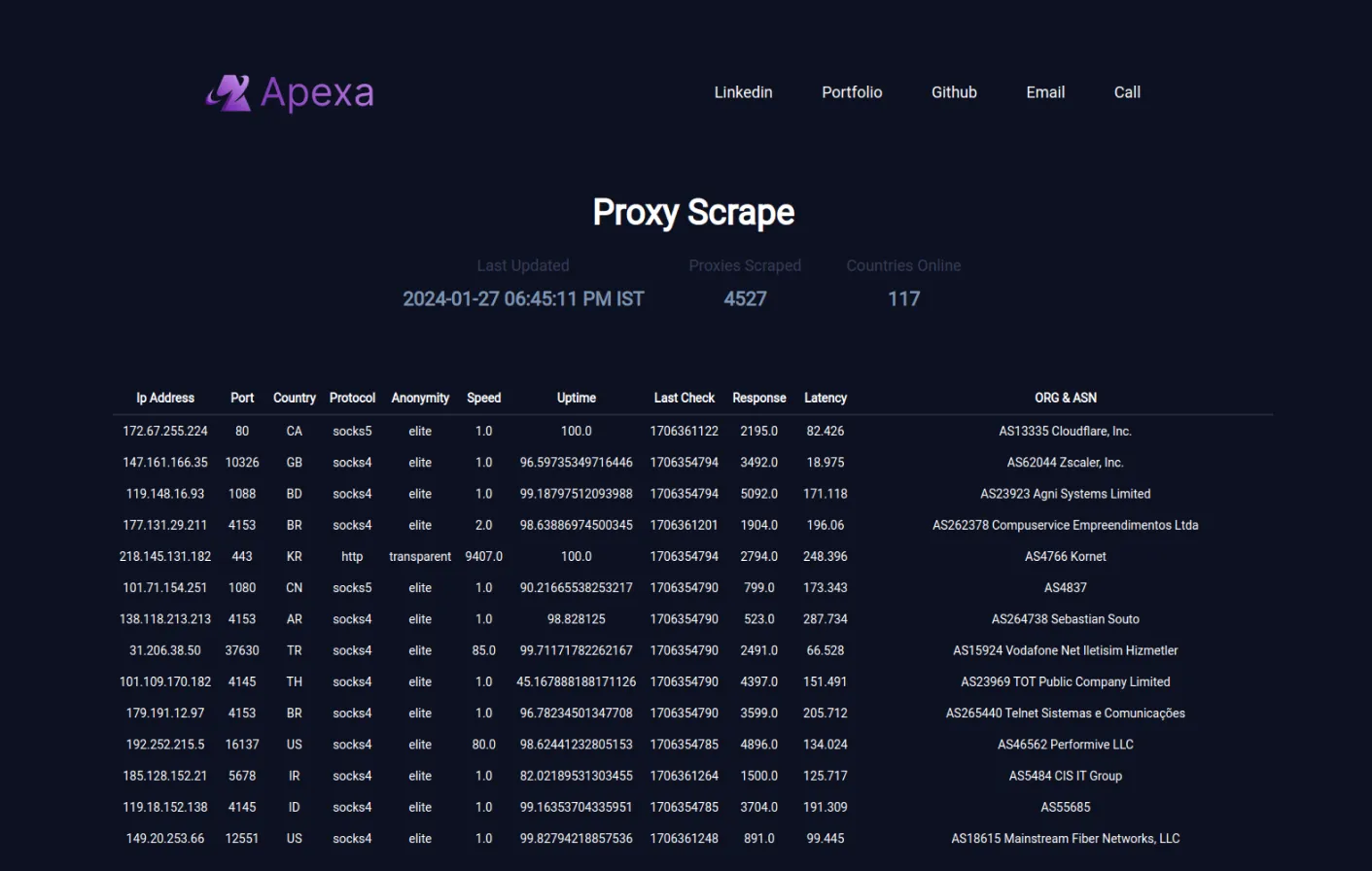Click the Port column header
Image resolution: width=1372 pixels, height=871 pixels.
[242, 398]
